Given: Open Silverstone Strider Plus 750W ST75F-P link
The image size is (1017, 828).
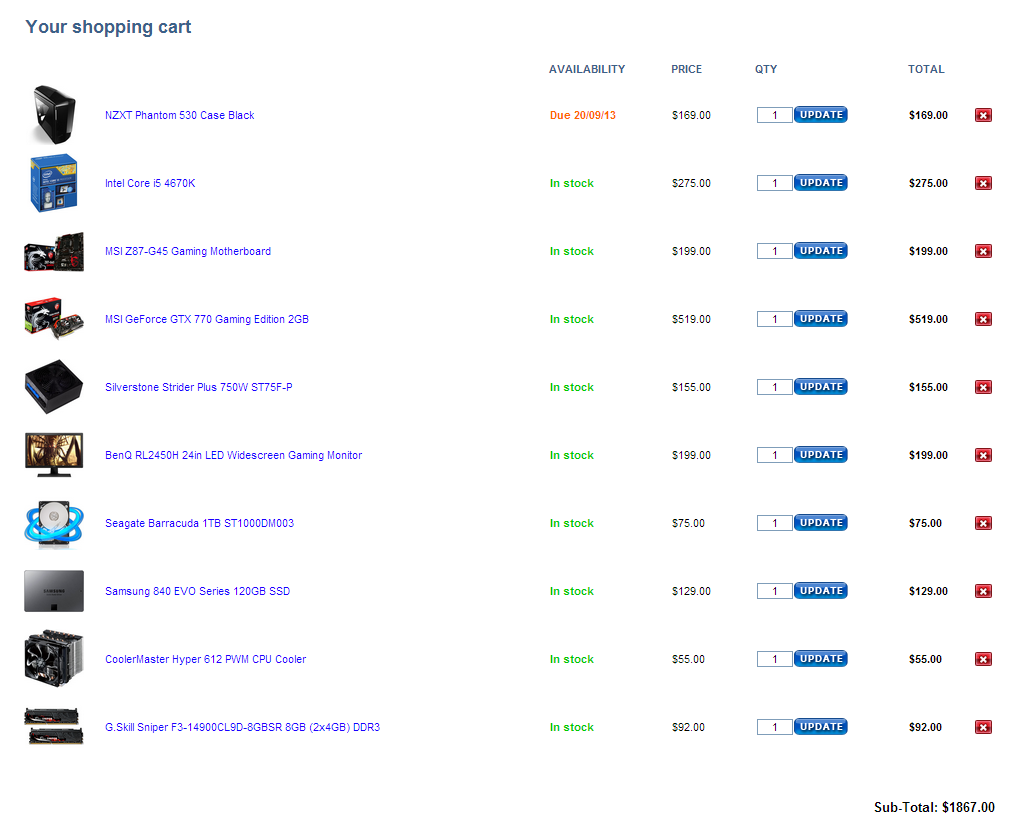Looking at the screenshot, I should tap(198, 388).
